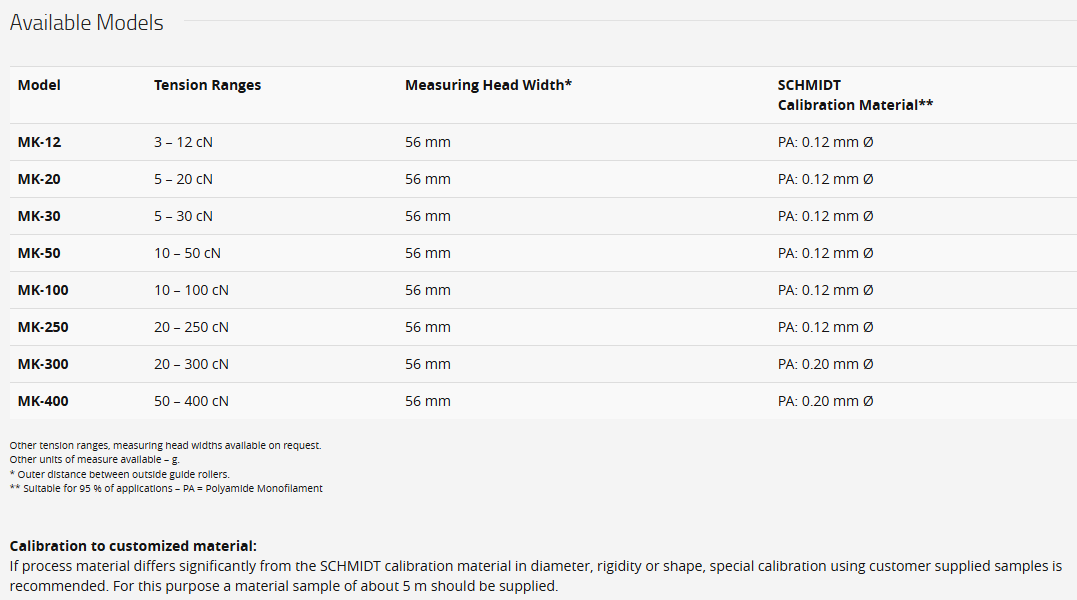This screenshot has height=600, width=1077.
Task: Select the Model column header
Action: pyautogui.click(x=39, y=85)
